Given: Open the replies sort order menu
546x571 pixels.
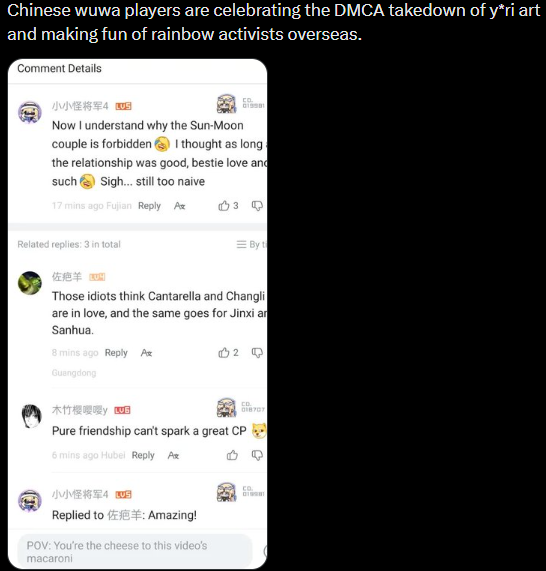Looking at the screenshot, I should pyautogui.click(x=251, y=244).
